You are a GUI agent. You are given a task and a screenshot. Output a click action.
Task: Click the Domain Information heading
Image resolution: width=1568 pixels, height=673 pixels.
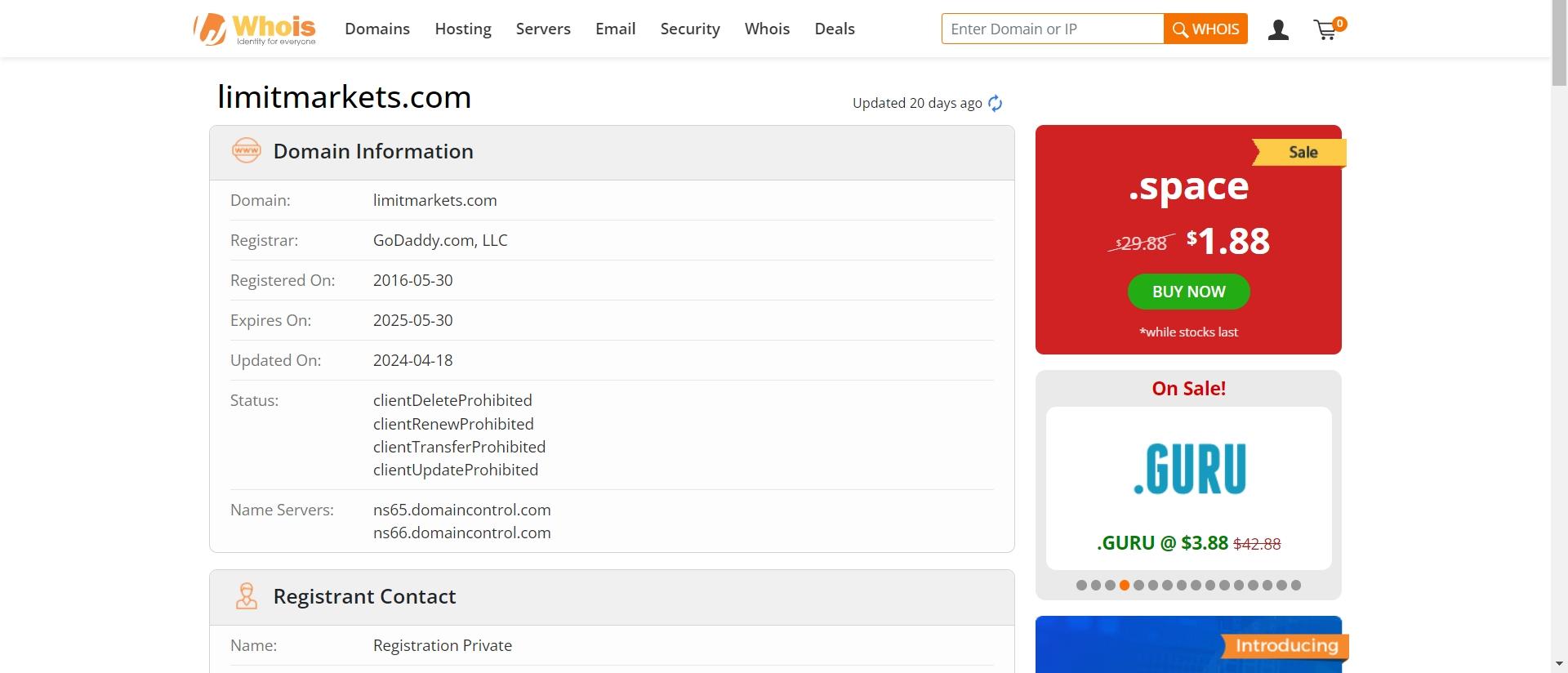pos(373,151)
